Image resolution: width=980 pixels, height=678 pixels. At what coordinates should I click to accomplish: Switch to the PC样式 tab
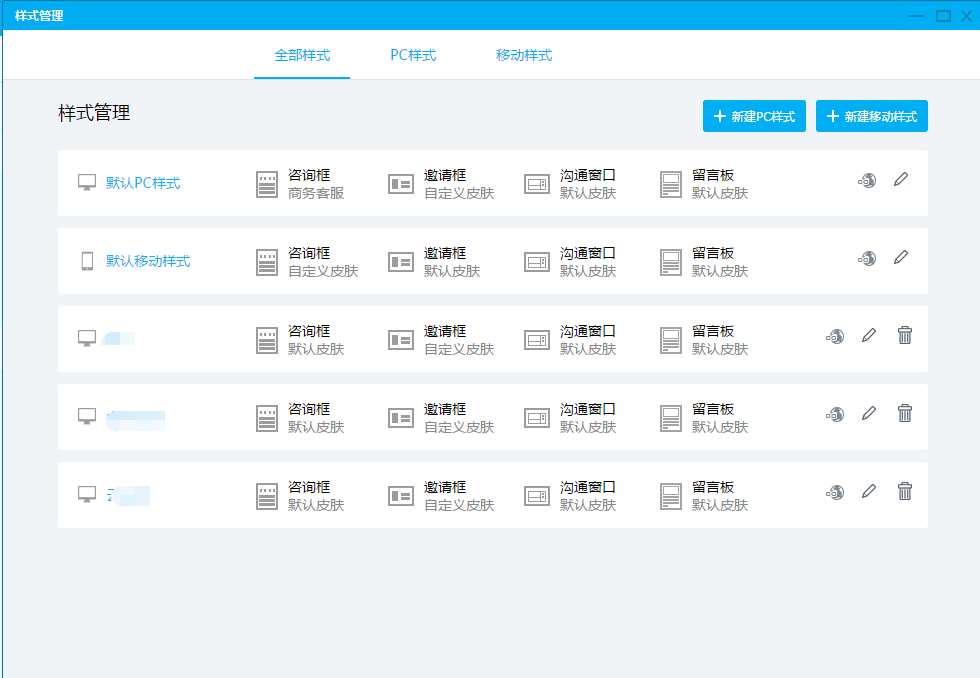pyautogui.click(x=413, y=55)
